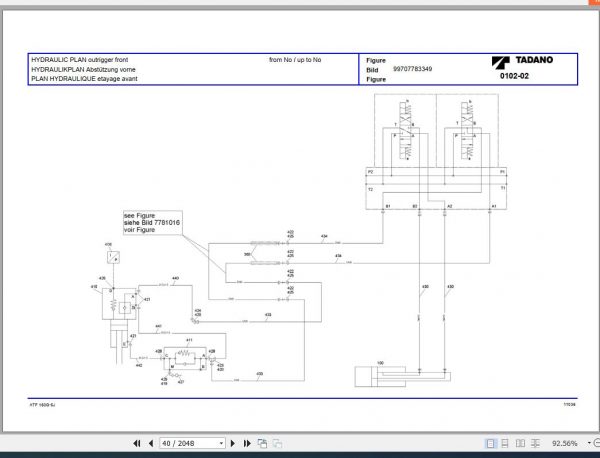The height and width of the screenshot is (458, 600).
Task: Switch to two-page scrolling layout
Action: pyautogui.click(x=535, y=443)
